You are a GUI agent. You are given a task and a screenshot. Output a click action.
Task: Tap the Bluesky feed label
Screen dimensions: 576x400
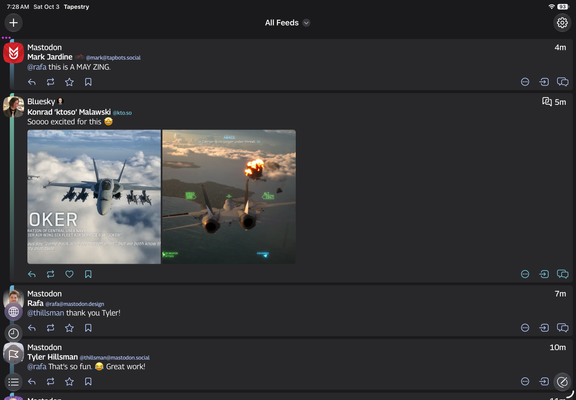tap(41, 102)
